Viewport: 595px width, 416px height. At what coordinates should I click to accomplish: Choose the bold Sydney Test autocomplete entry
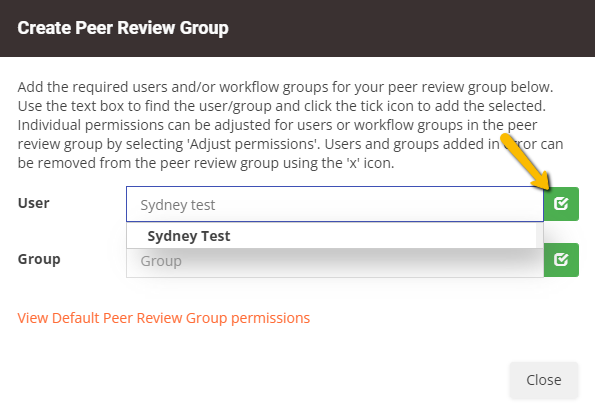pos(189,236)
